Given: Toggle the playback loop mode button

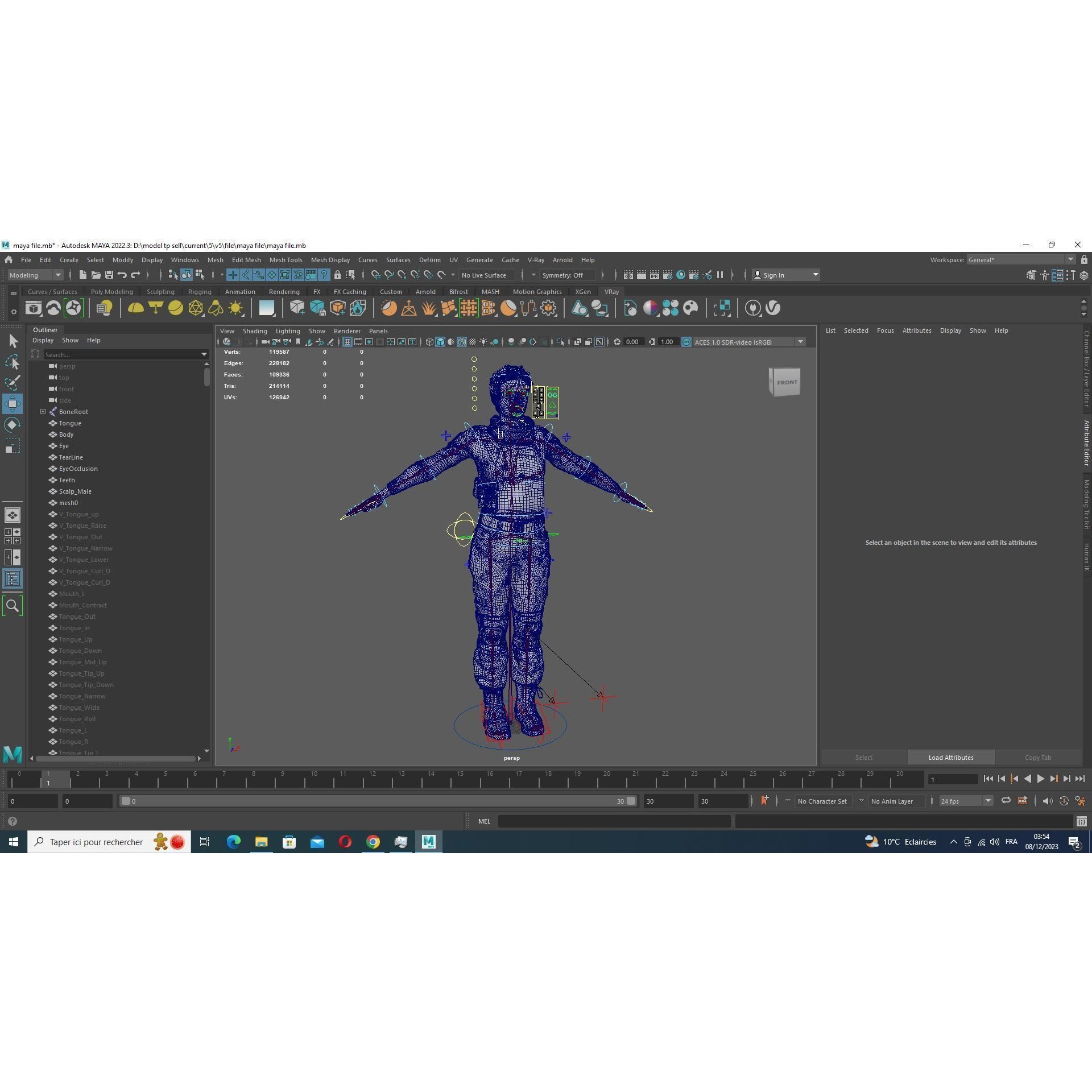Looking at the screenshot, I should (1006, 801).
